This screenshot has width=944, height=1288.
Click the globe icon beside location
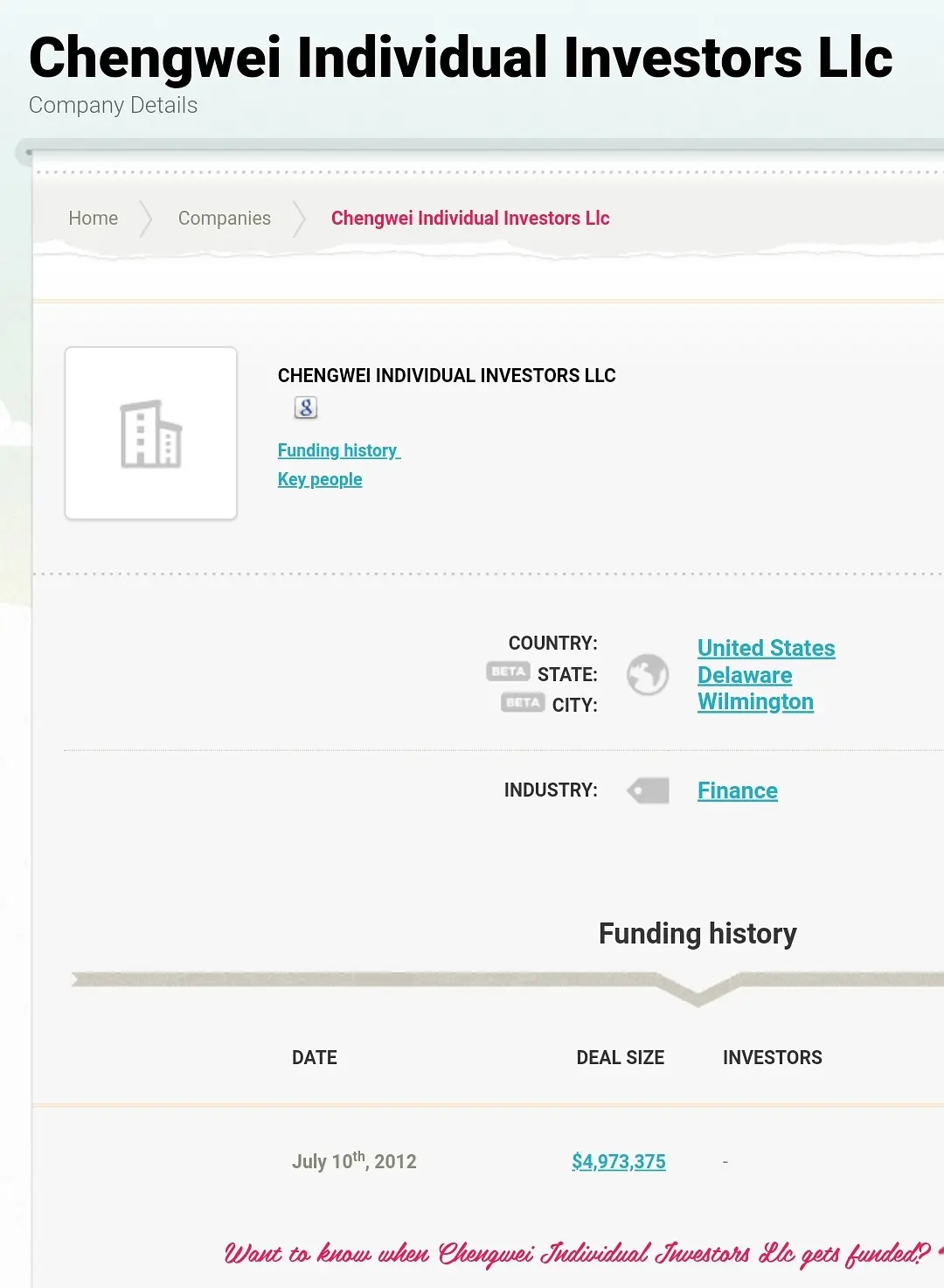pos(648,675)
